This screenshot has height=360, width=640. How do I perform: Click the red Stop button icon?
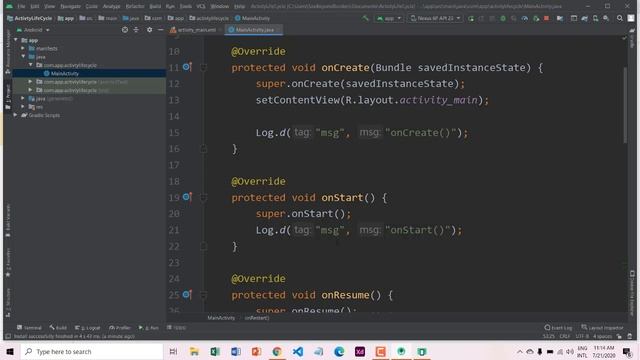546,18
